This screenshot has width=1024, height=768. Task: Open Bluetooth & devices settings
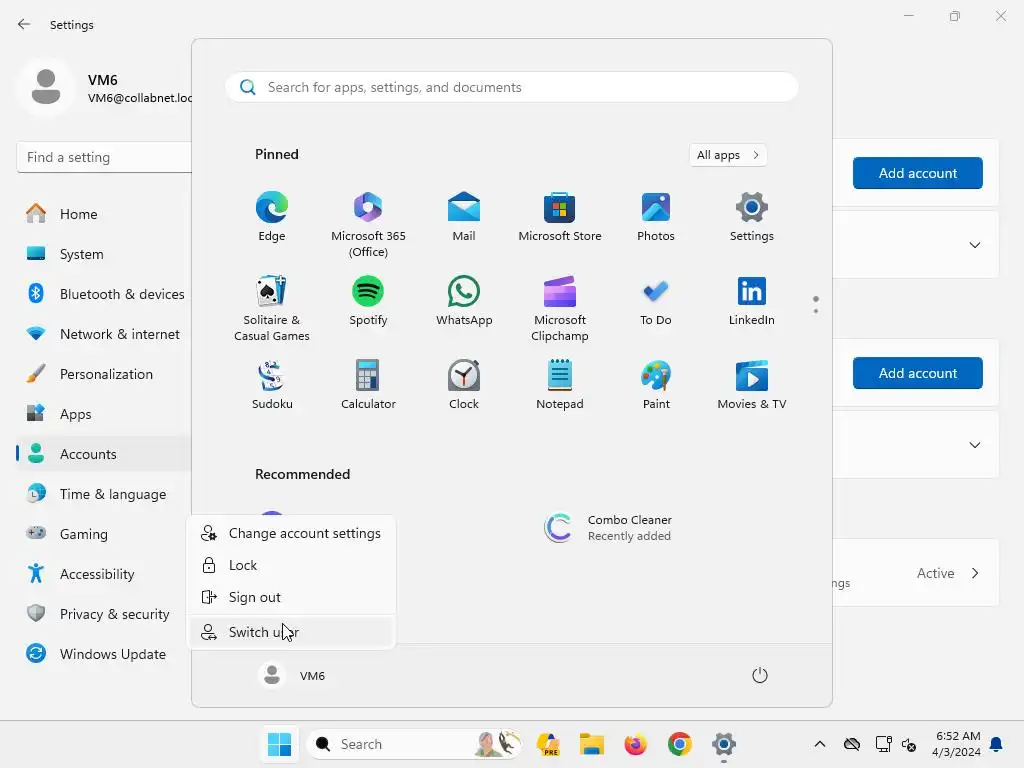pyautogui.click(x=104, y=294)
